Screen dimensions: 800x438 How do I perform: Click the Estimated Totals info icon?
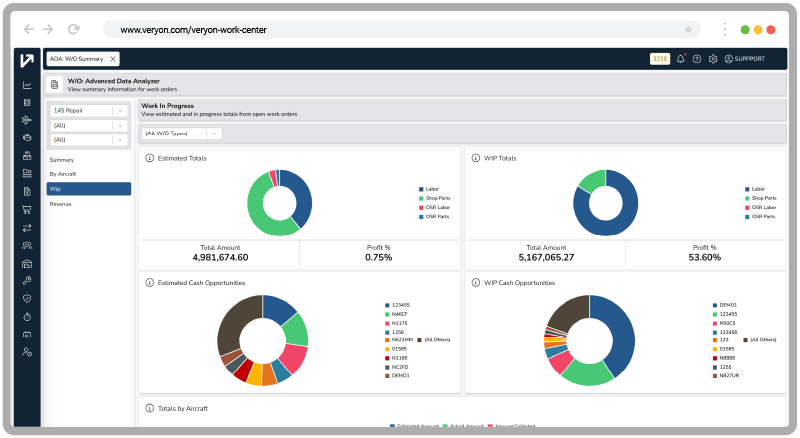150,158
